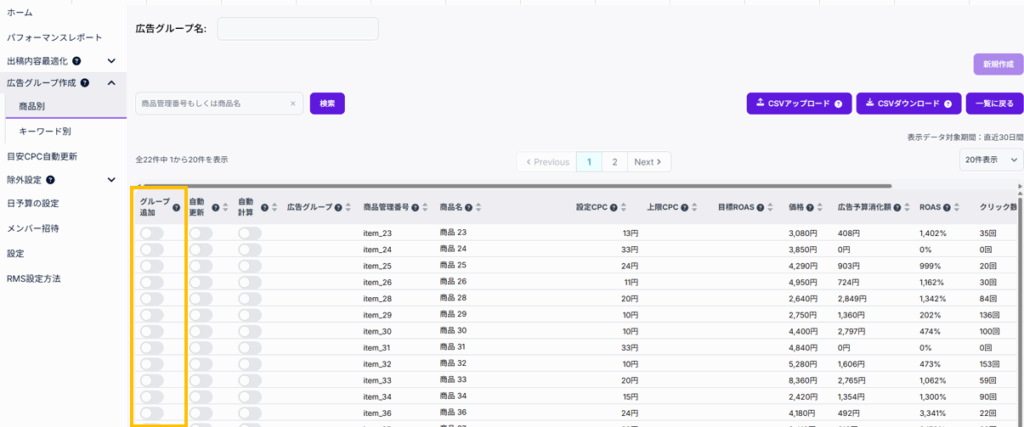Click the help icon beside 出稿内容最適化
The height and width of the screenshot is (427, 1024).
click(x=90, y=61)
